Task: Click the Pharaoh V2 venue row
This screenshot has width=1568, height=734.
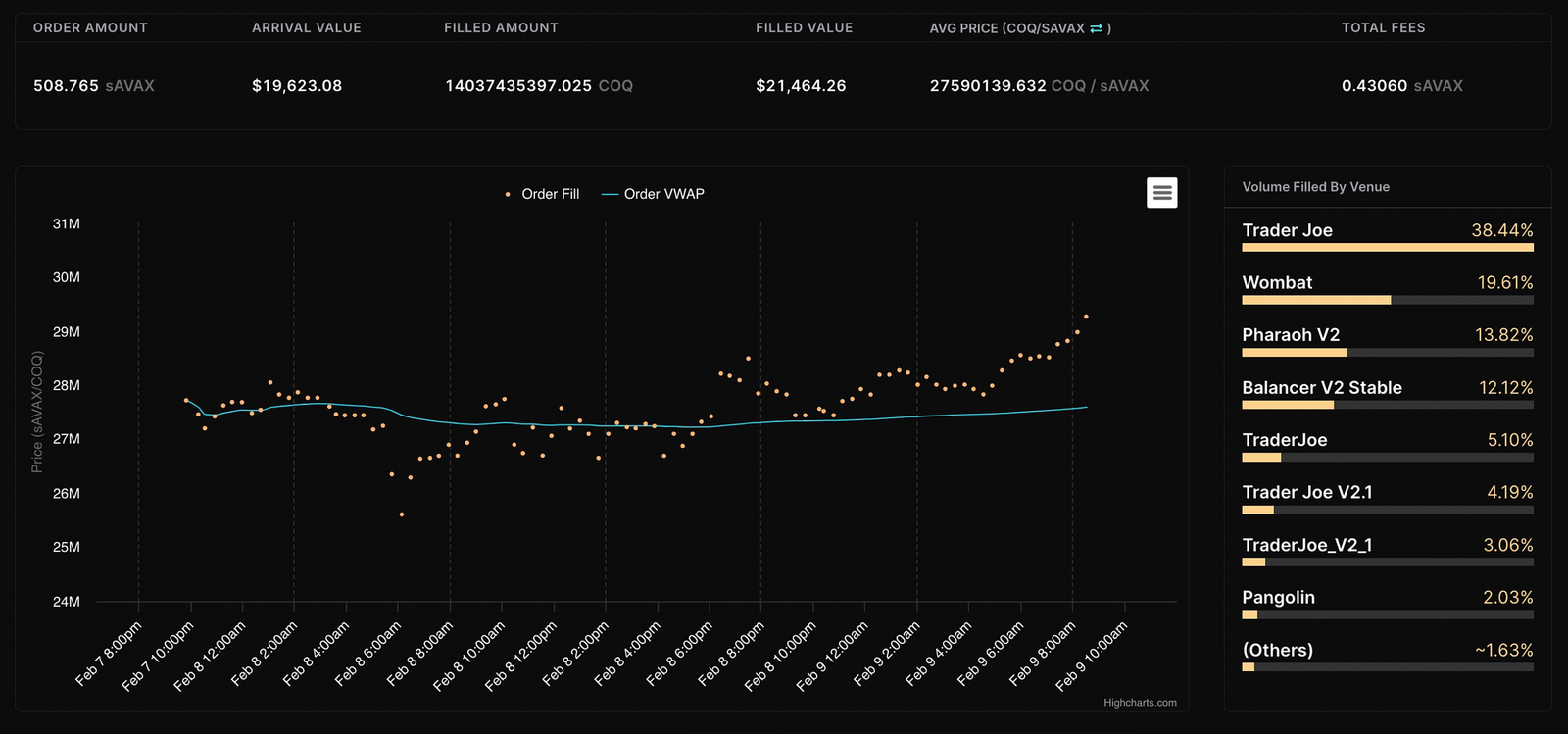Action: click(1388, 341)
